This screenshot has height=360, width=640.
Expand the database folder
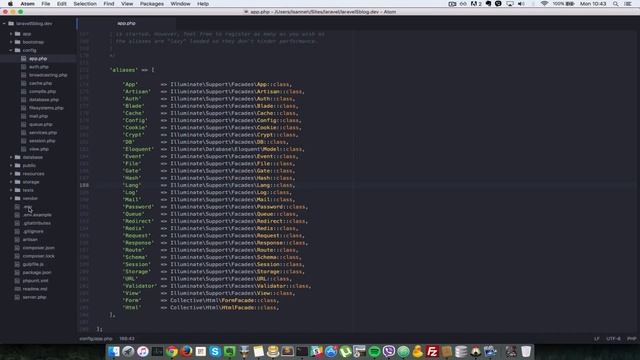[11, 157]
